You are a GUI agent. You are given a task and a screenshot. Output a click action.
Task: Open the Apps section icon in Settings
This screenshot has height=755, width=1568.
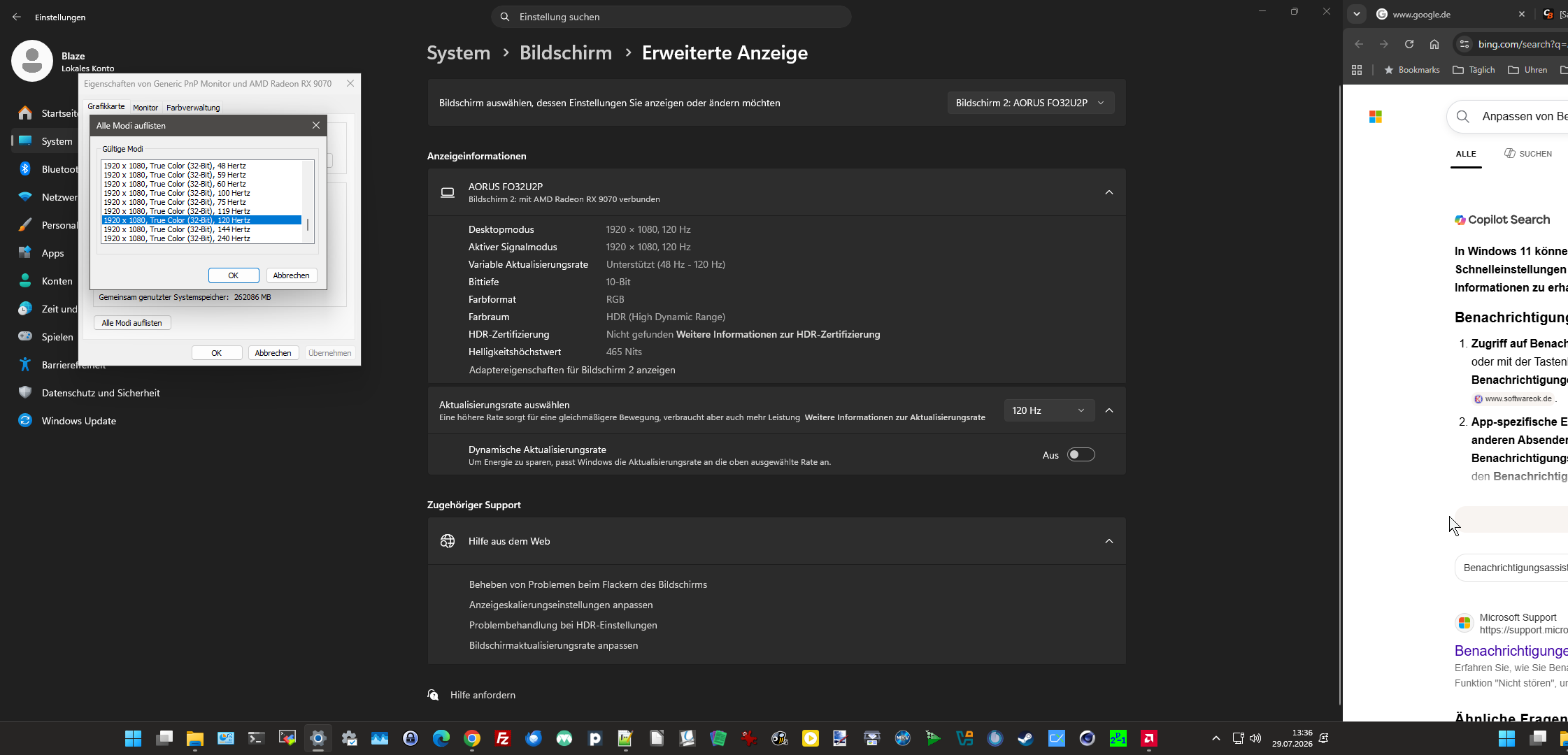[25, 253]
